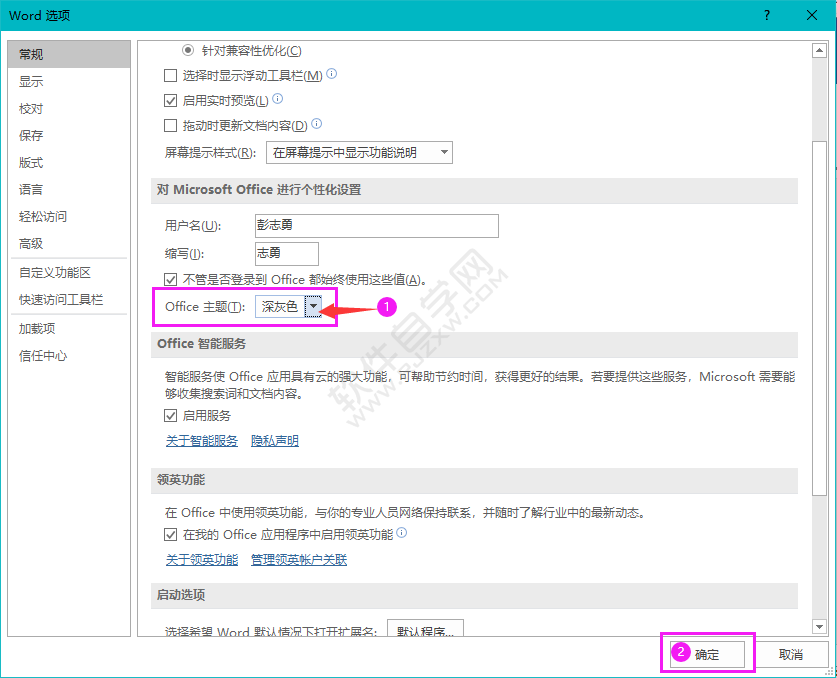Click info icon next to 选择时显示浮动工具栏
837x678 pixels.
pyautogui.click(x=330, y=75)
